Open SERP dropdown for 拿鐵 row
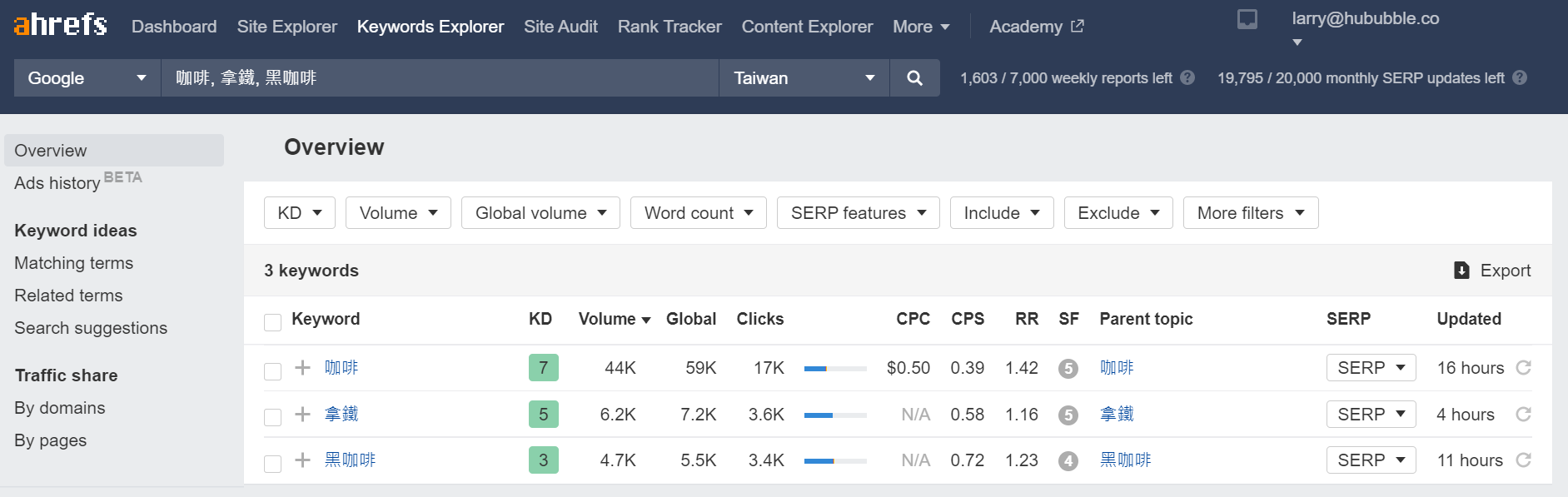Screen dimensions: 1568x497 (x=1370, y=415)
